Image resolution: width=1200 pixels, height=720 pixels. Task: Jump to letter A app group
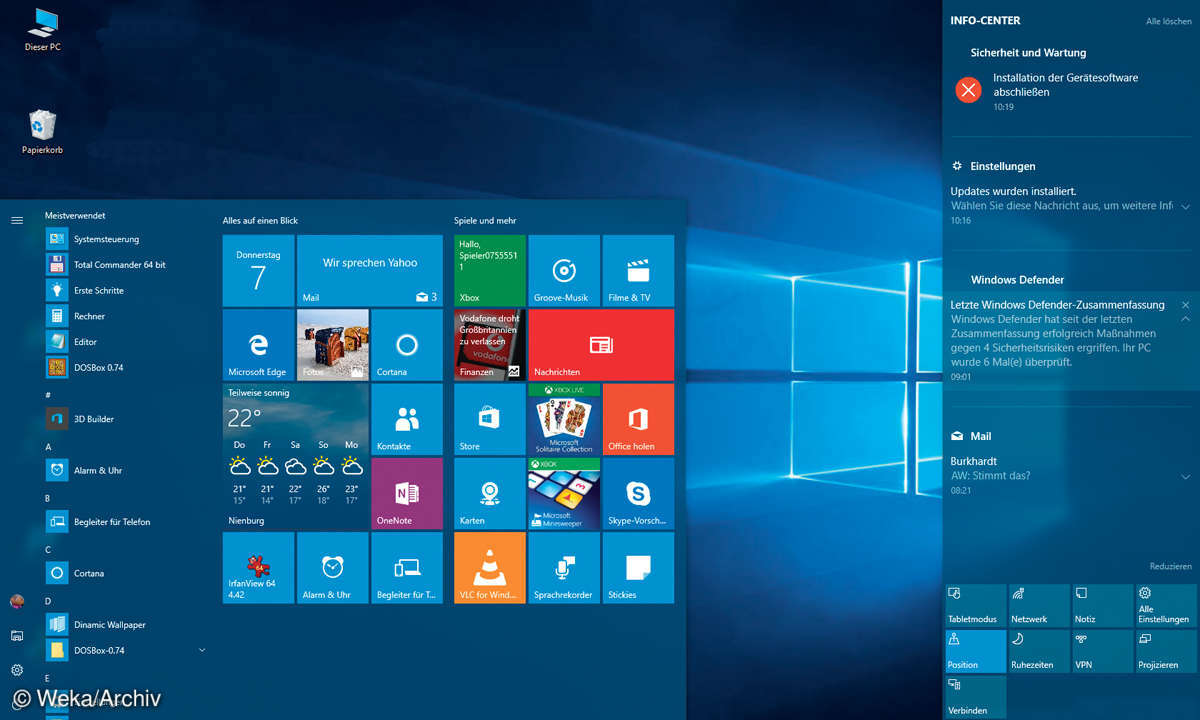click(x=48, y=447)
